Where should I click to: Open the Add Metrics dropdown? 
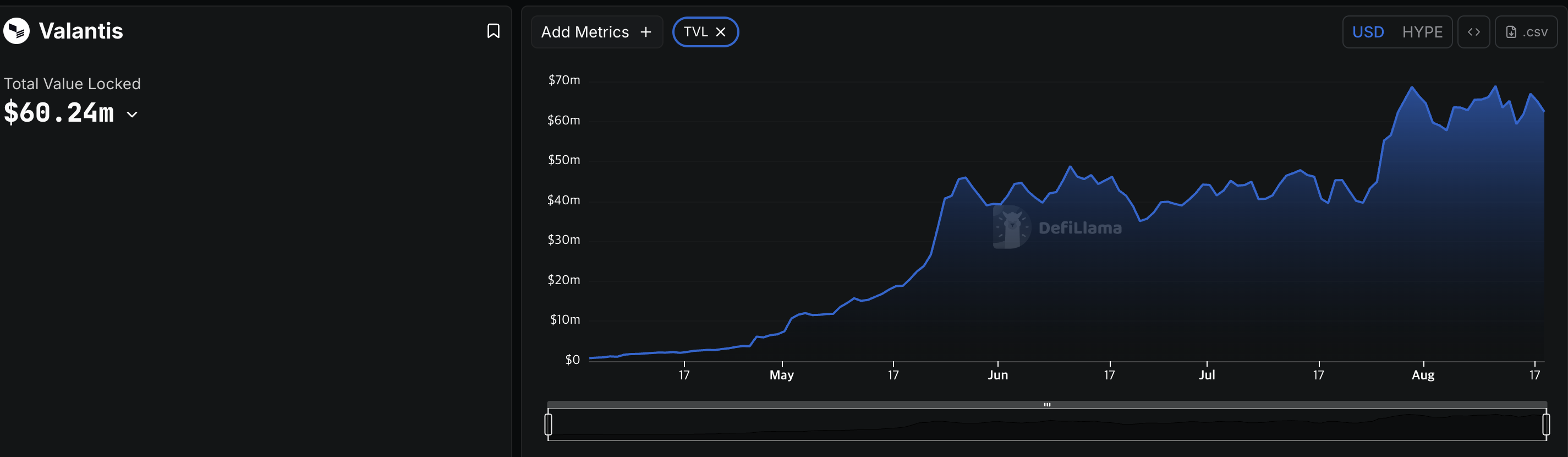[596, 32]
